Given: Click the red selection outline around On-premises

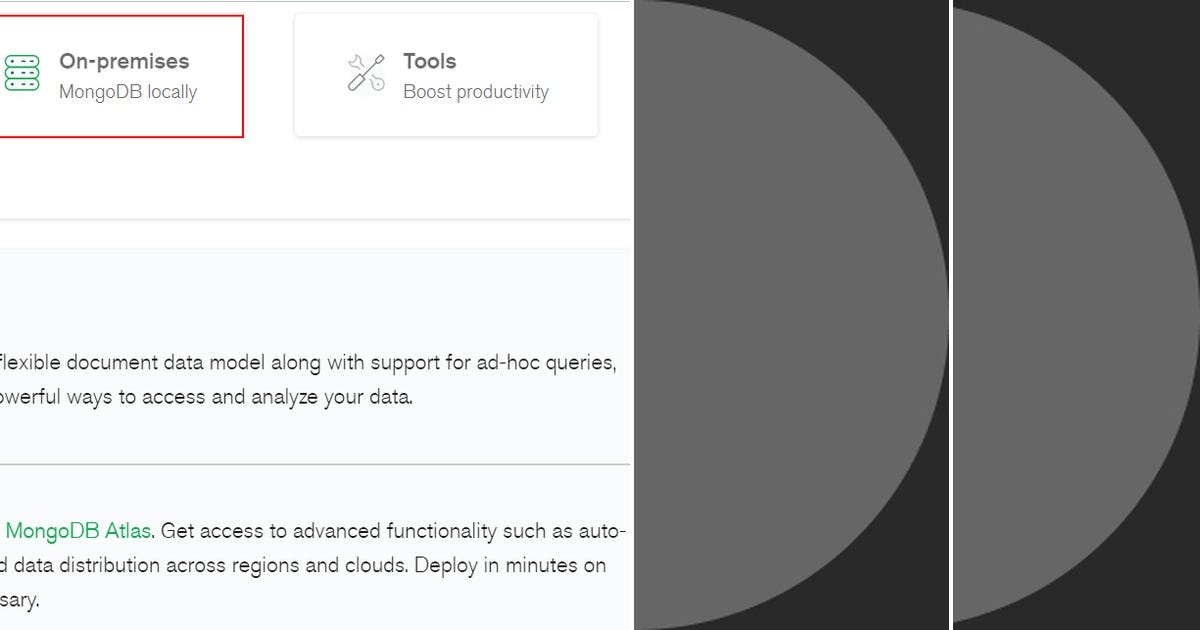Looking at the screenshot, I should (x=245, y=75).
